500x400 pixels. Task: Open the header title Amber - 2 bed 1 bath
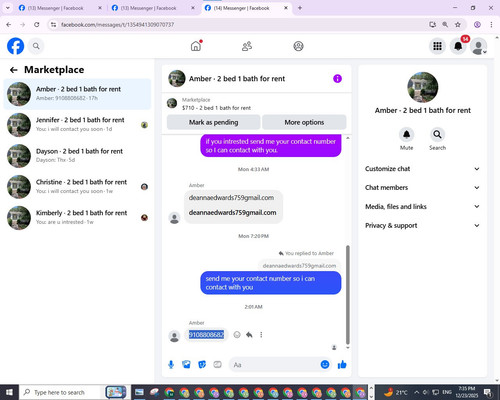[237, 79]
